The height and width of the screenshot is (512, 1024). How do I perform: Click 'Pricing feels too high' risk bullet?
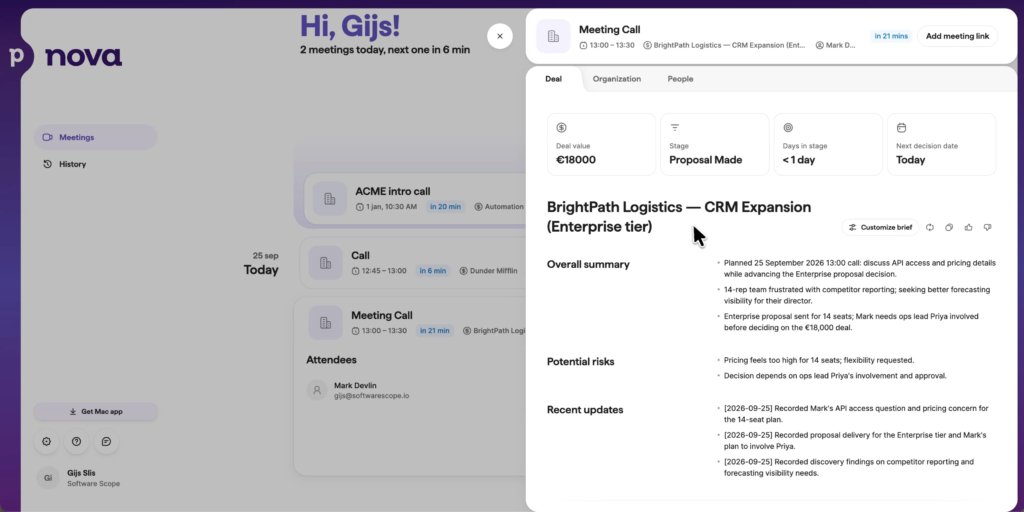tap(819, 360)
